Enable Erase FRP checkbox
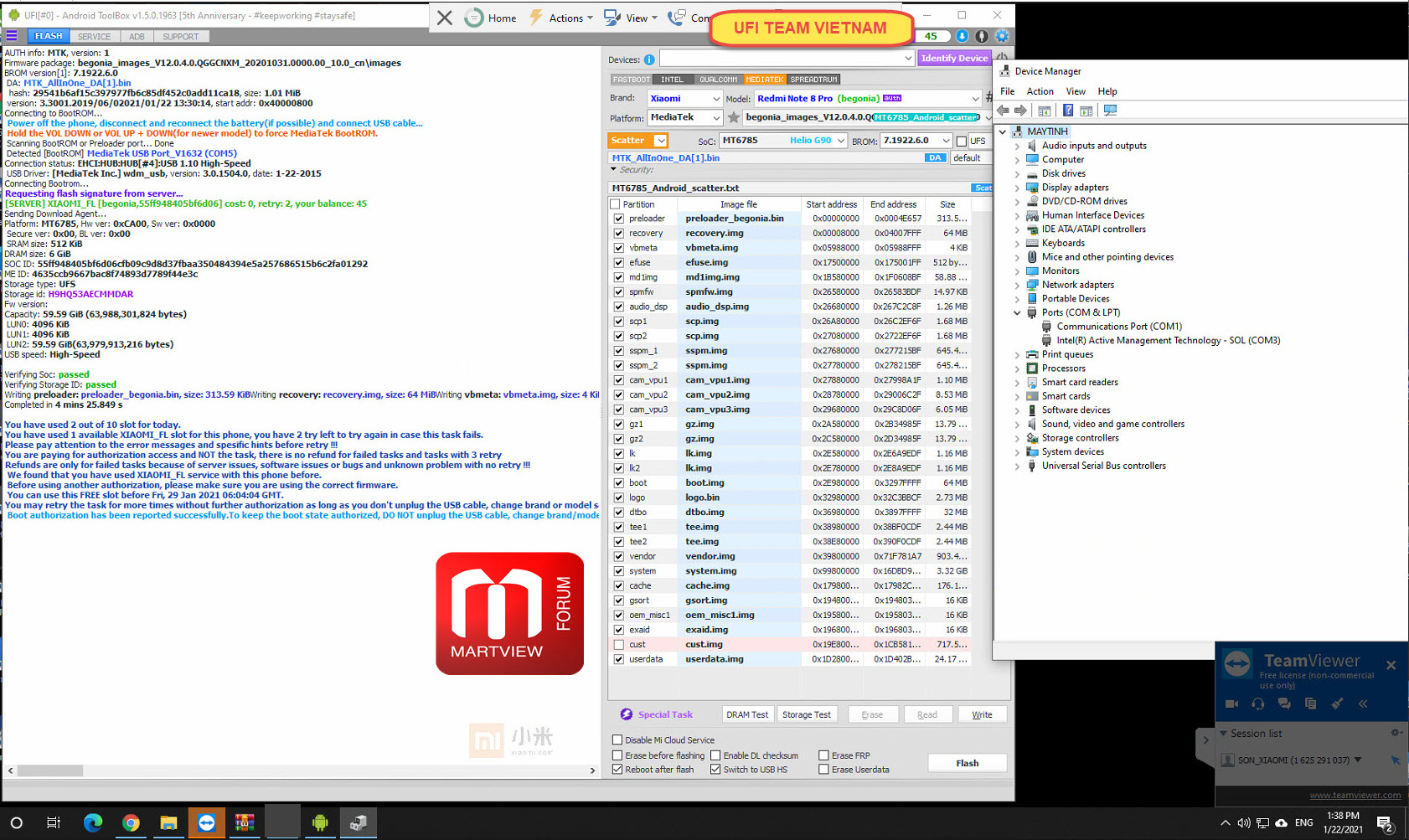 click(x=823, y=755)
